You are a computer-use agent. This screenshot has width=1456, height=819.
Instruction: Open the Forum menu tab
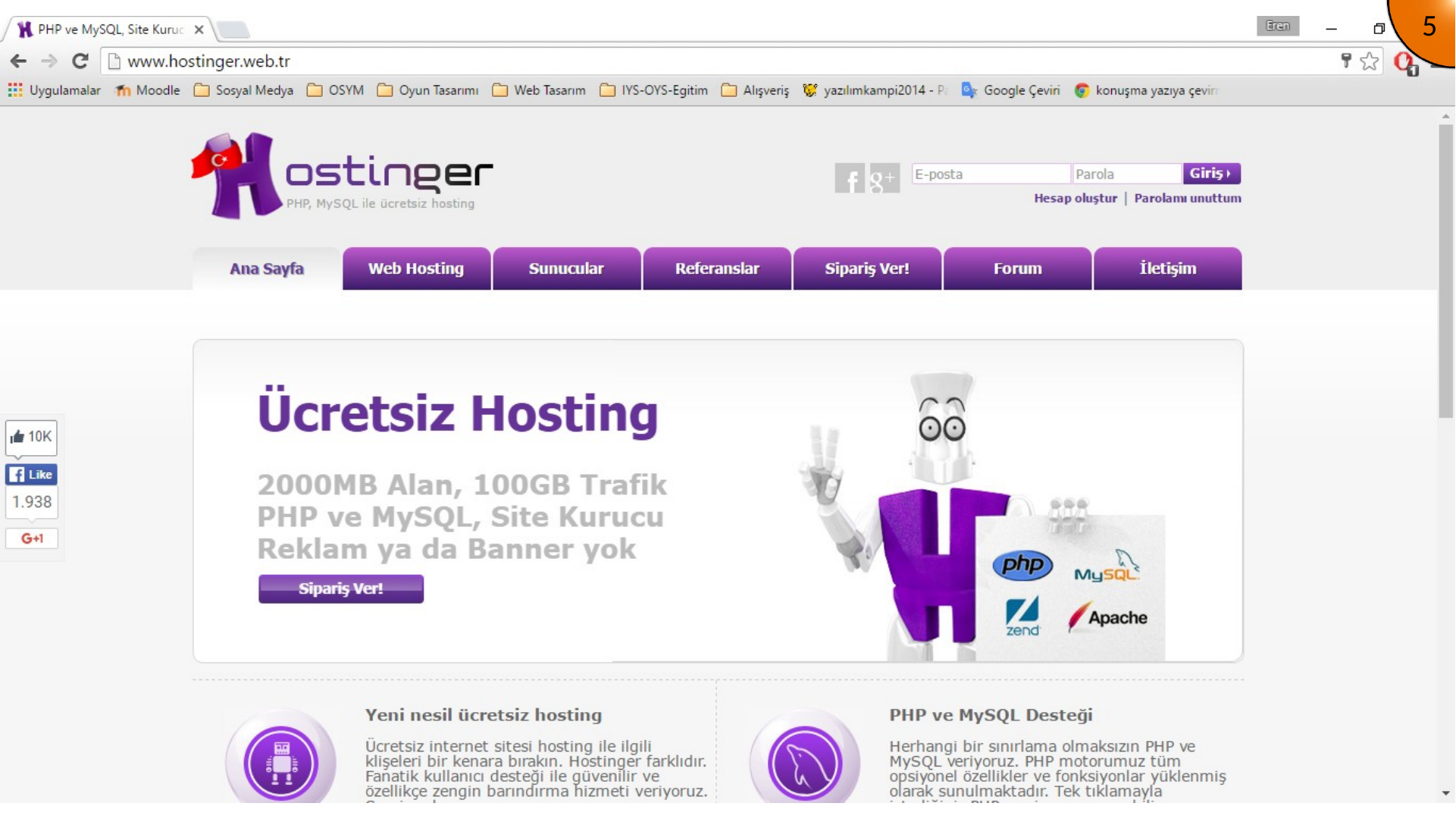[1017, 268]
